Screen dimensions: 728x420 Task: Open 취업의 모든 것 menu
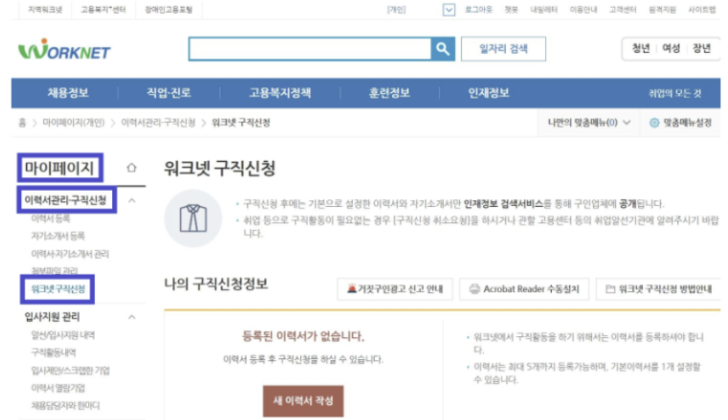675,93
